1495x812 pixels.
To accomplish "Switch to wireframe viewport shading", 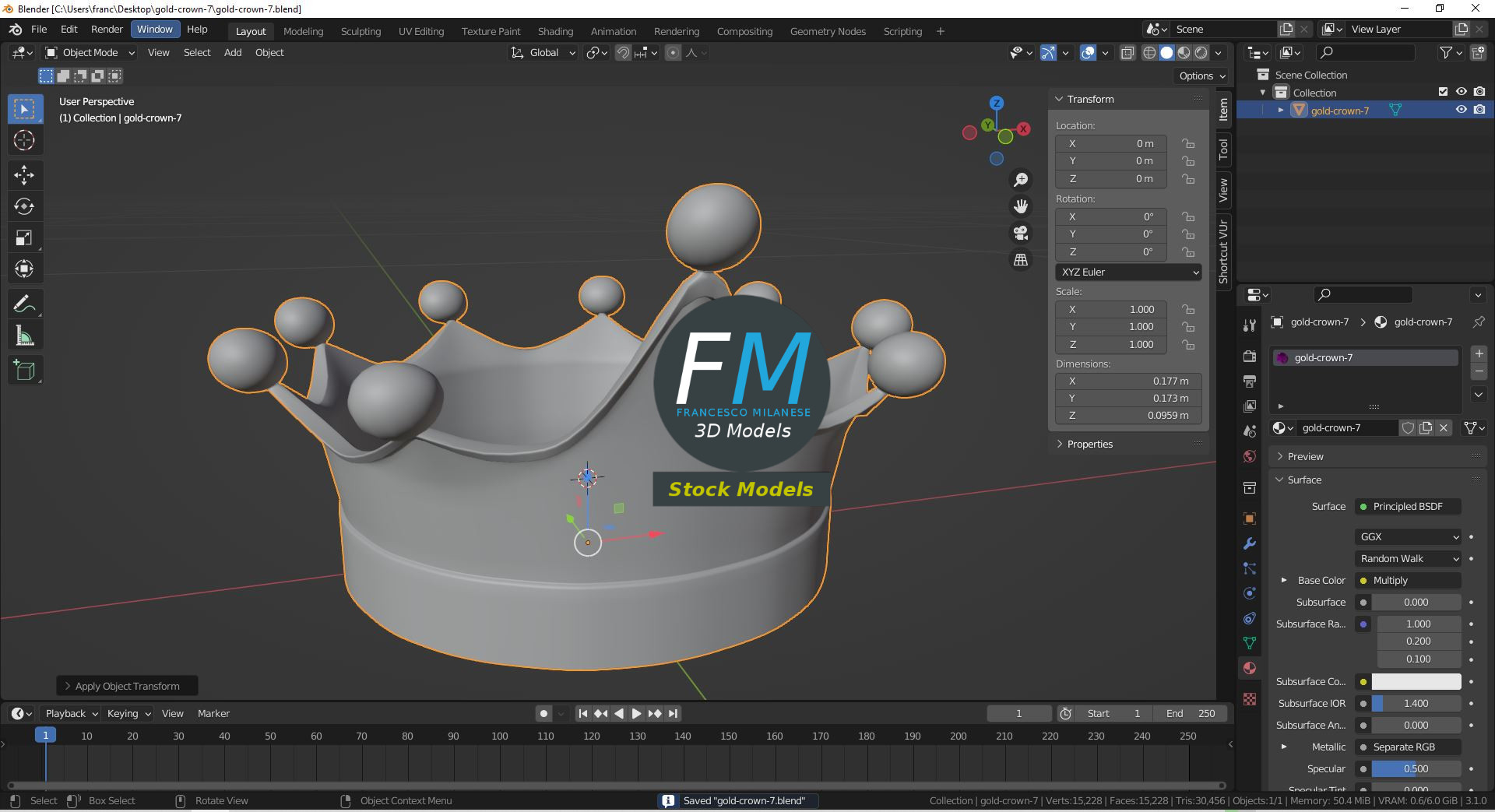I will click(x=1149, y=53).
